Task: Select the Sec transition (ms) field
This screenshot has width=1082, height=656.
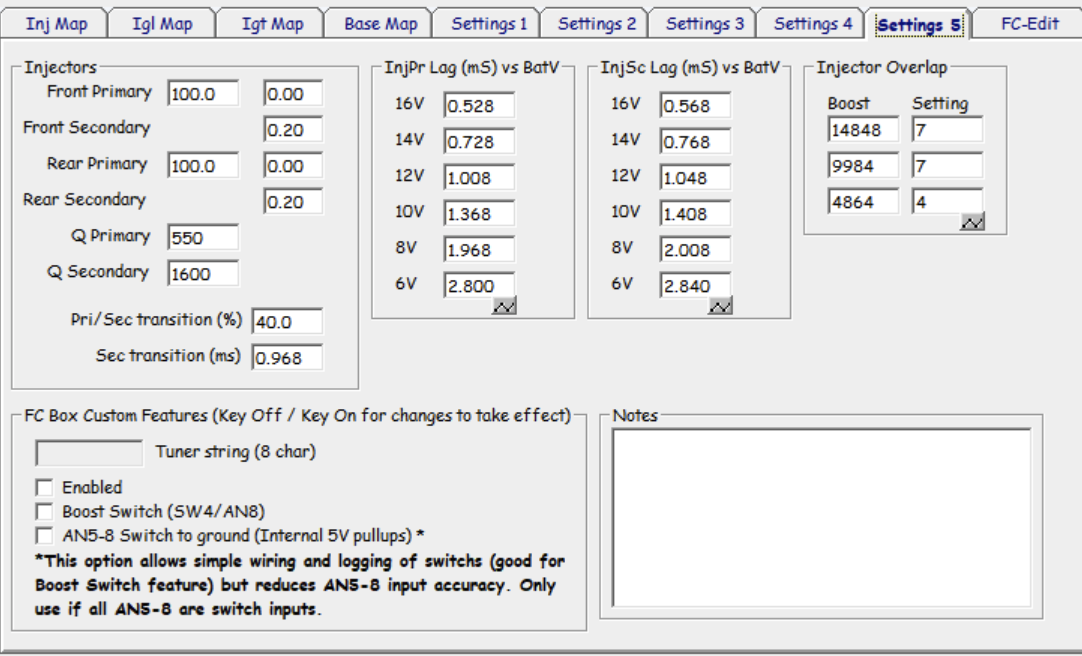Action: tap(287, 357)
